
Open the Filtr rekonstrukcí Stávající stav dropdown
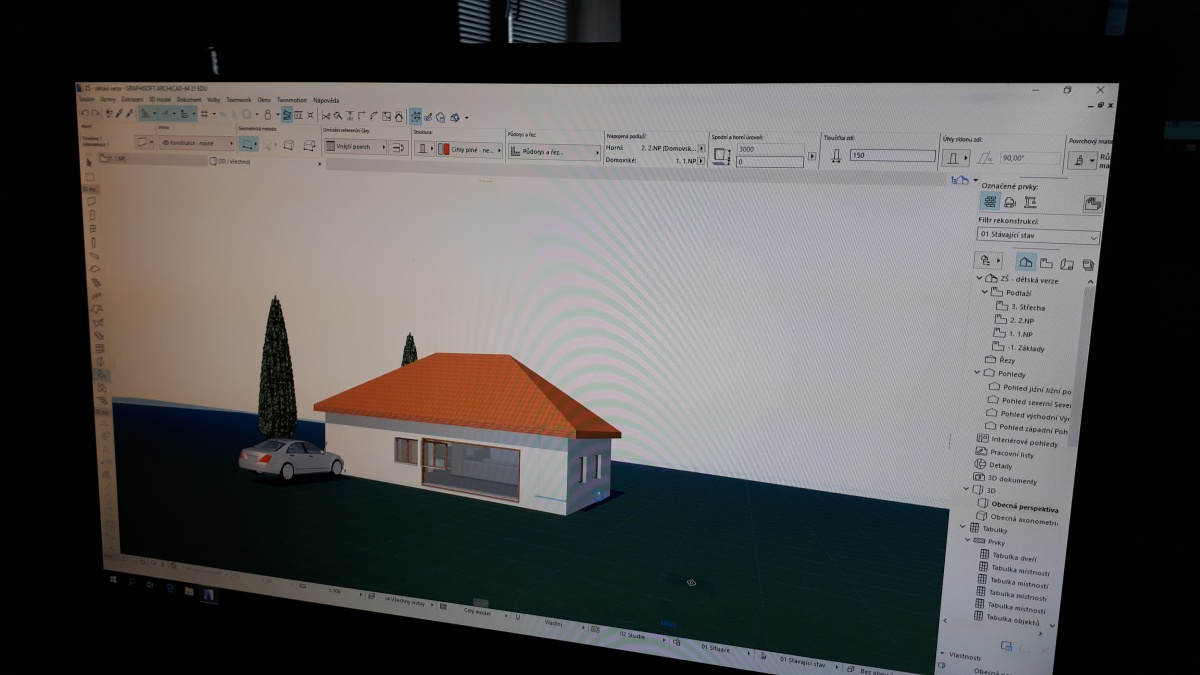click(x=1038, y=236)
